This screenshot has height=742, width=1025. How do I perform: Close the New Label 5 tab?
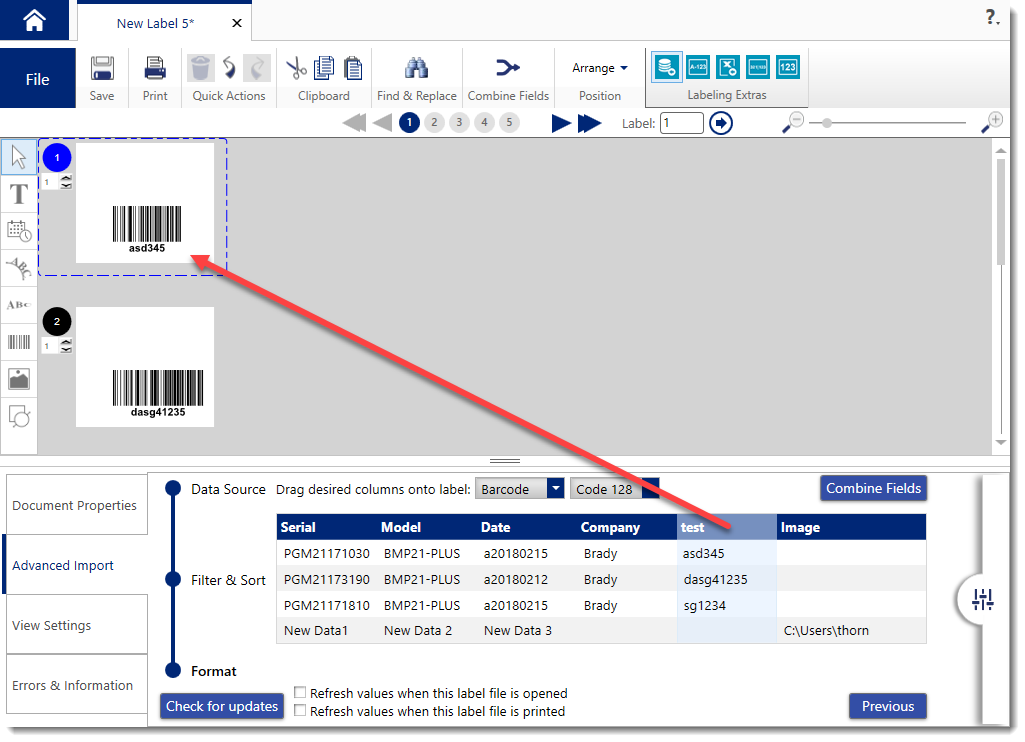click(x=237, y=24)
